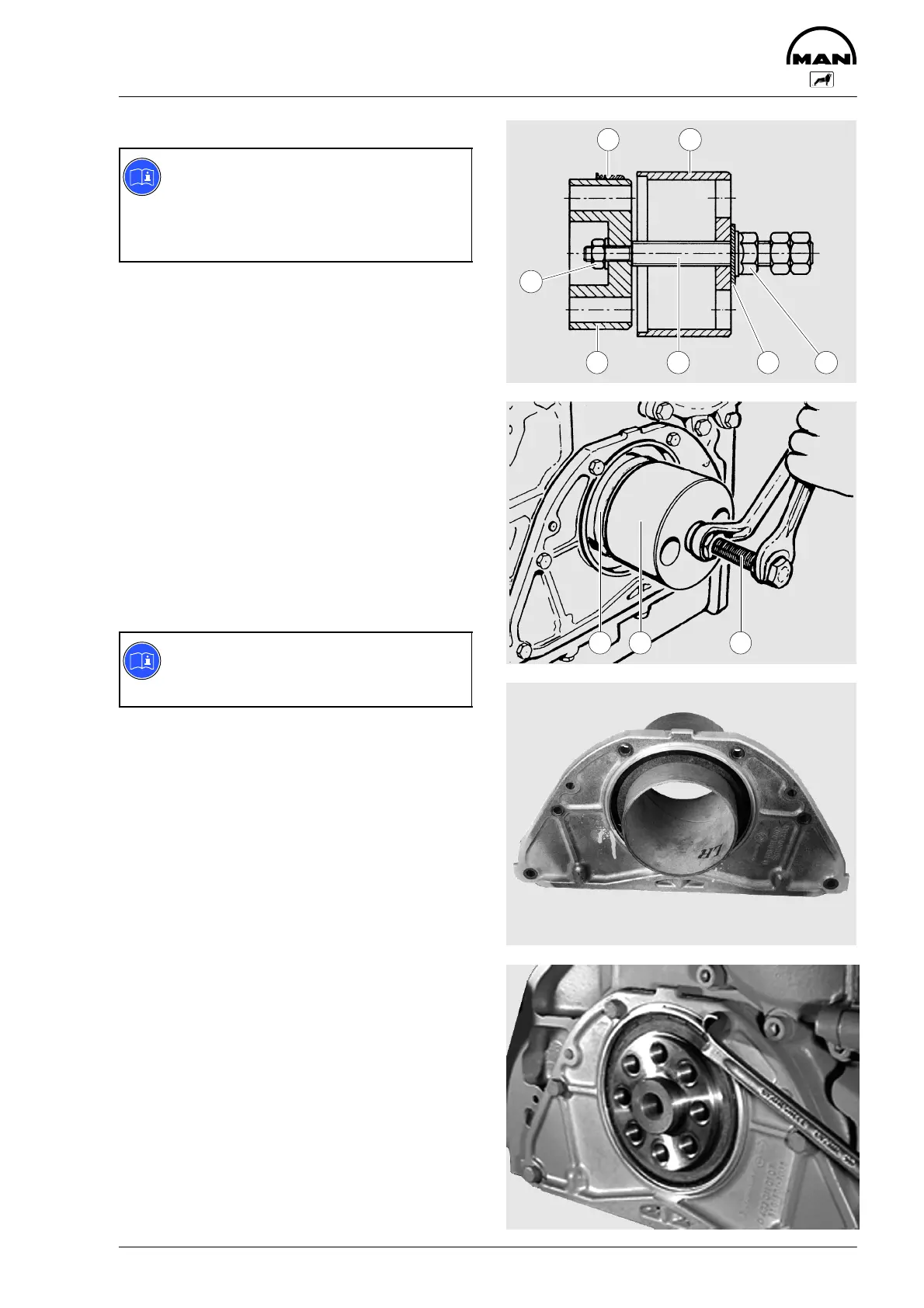924x1308 pixels.
Task: Open the cross-section diagram of the press tool
Action: tap(681, 251)
